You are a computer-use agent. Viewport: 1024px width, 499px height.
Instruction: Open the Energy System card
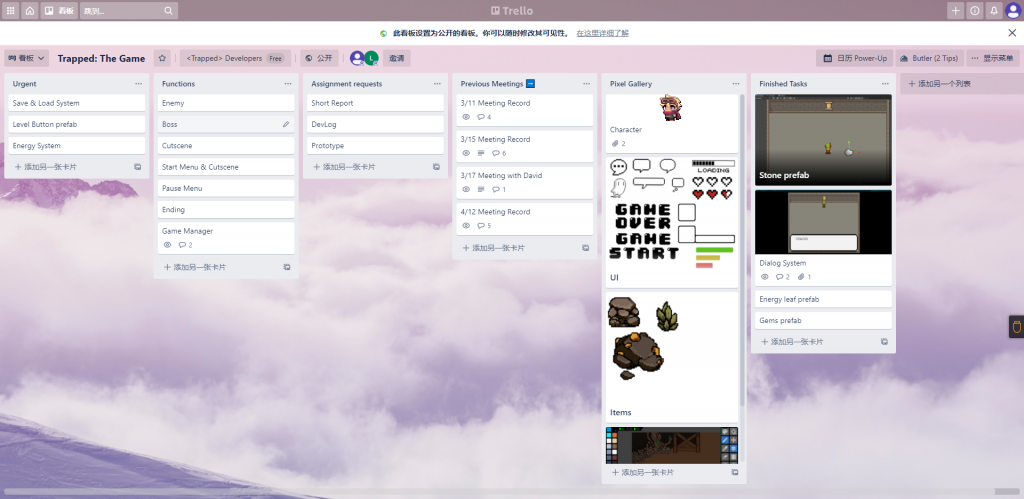[x=77, y=146]
